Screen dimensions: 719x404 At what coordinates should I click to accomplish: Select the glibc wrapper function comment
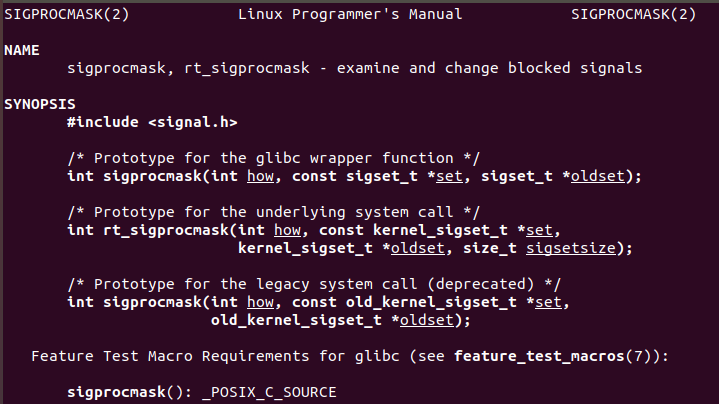pyautogui.click(x=274, y=158)
